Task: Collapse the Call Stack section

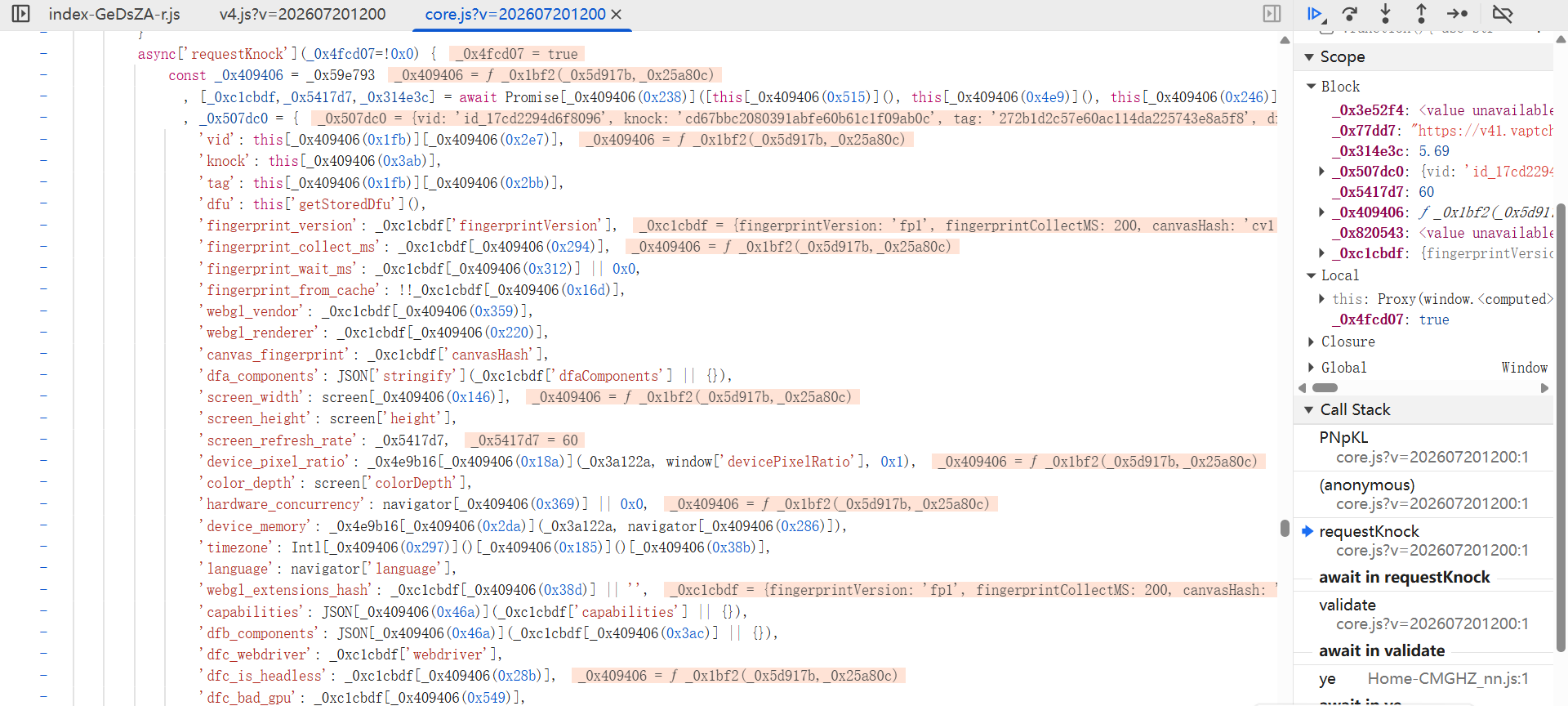Action: (x=1309, y=410)
